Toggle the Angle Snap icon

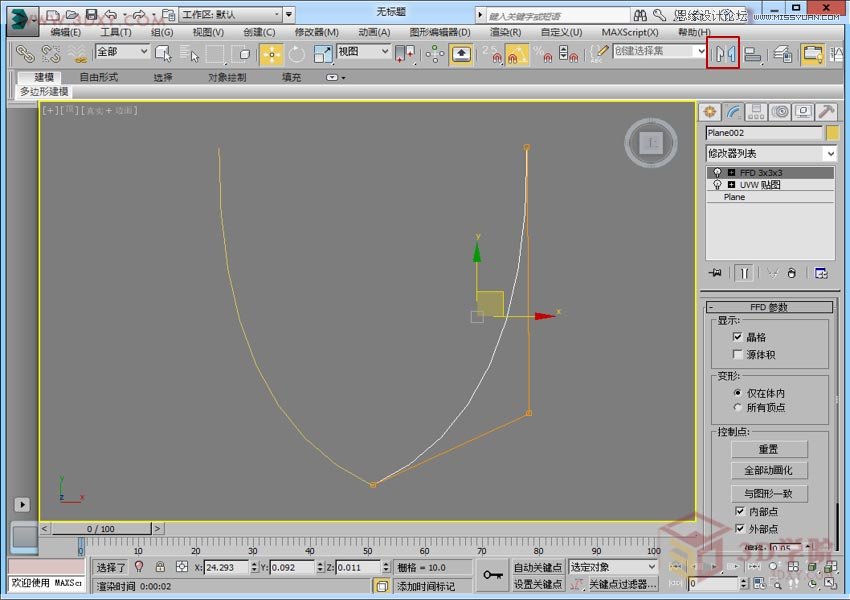tap(517, 54)
